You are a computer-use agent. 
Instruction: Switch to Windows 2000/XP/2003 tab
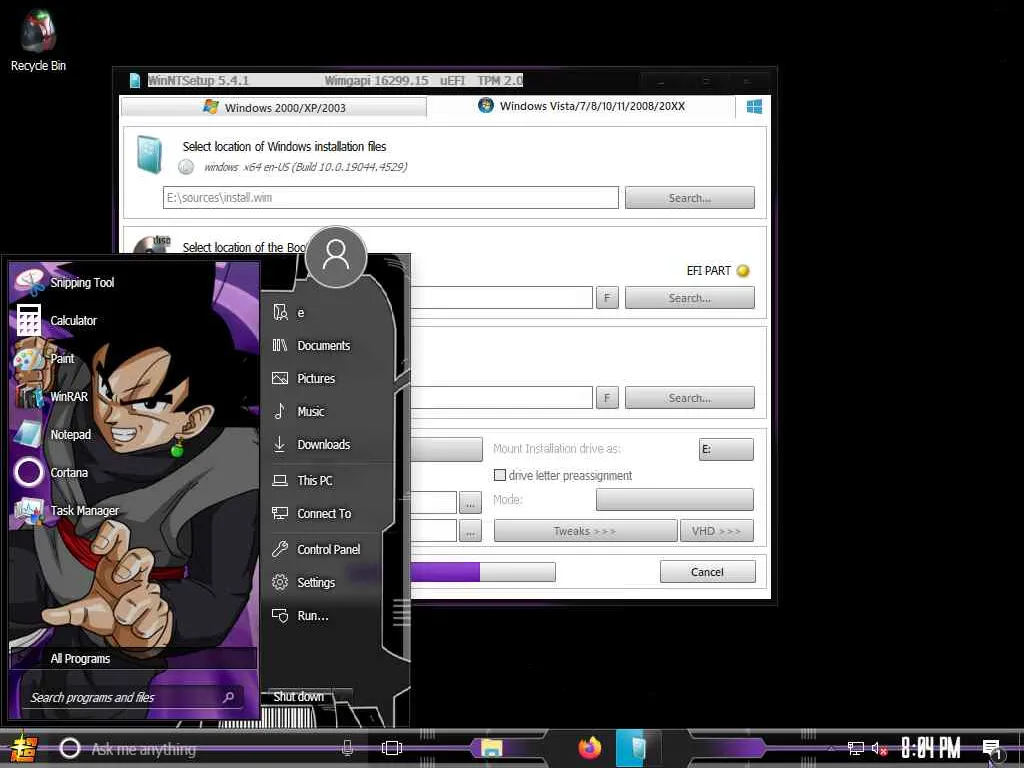274,107
